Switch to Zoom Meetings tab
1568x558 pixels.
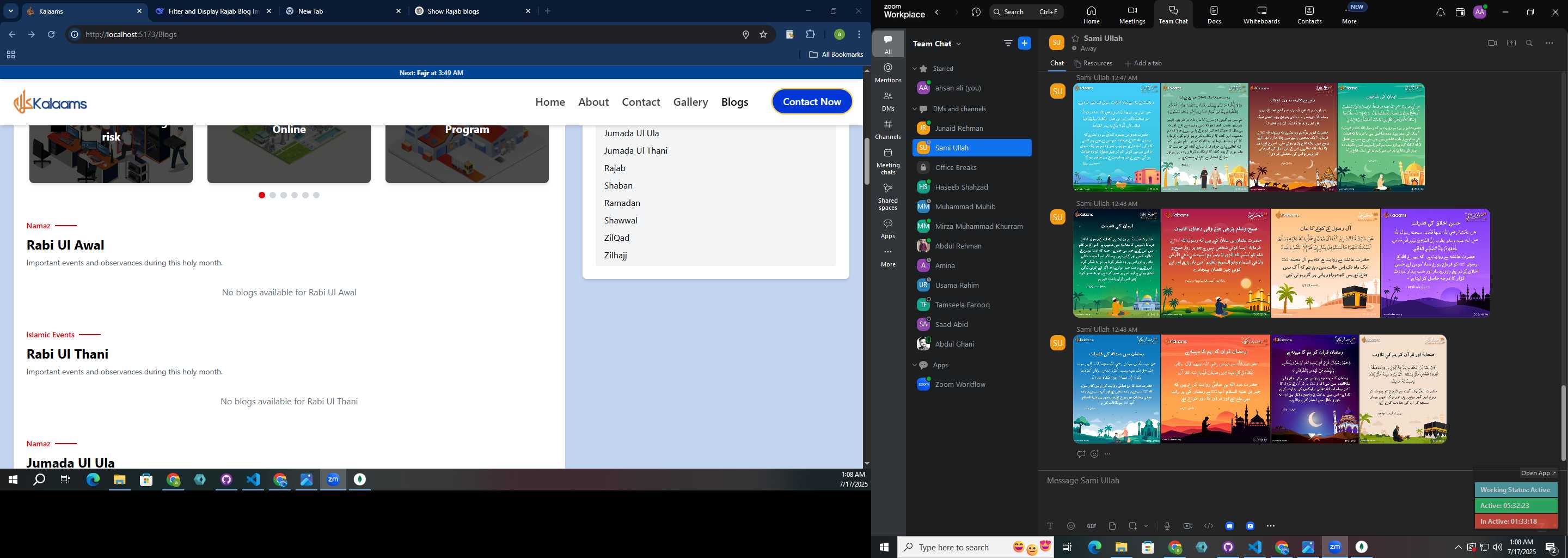click(x=1132, y=15)
